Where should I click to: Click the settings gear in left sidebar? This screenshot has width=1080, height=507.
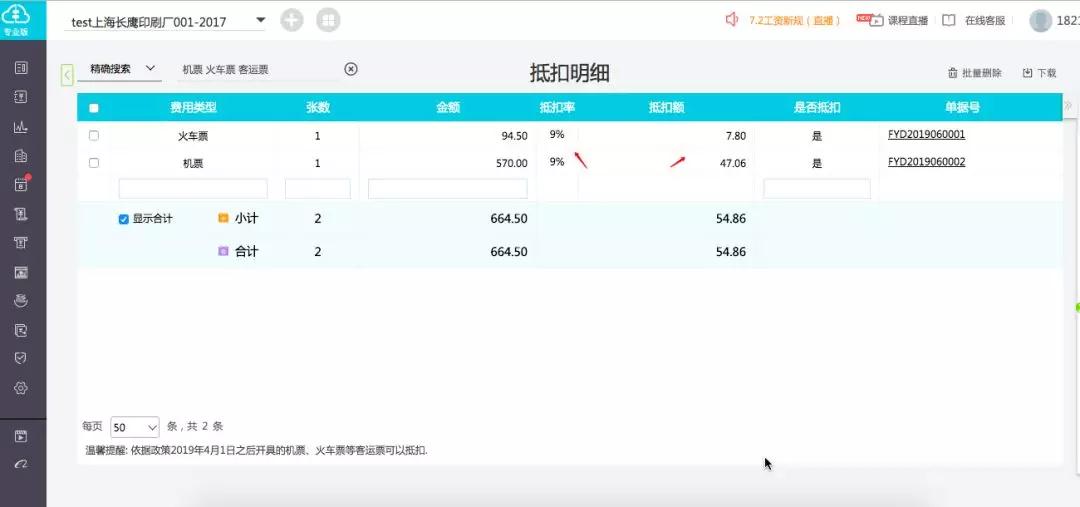tap(21, 388)
